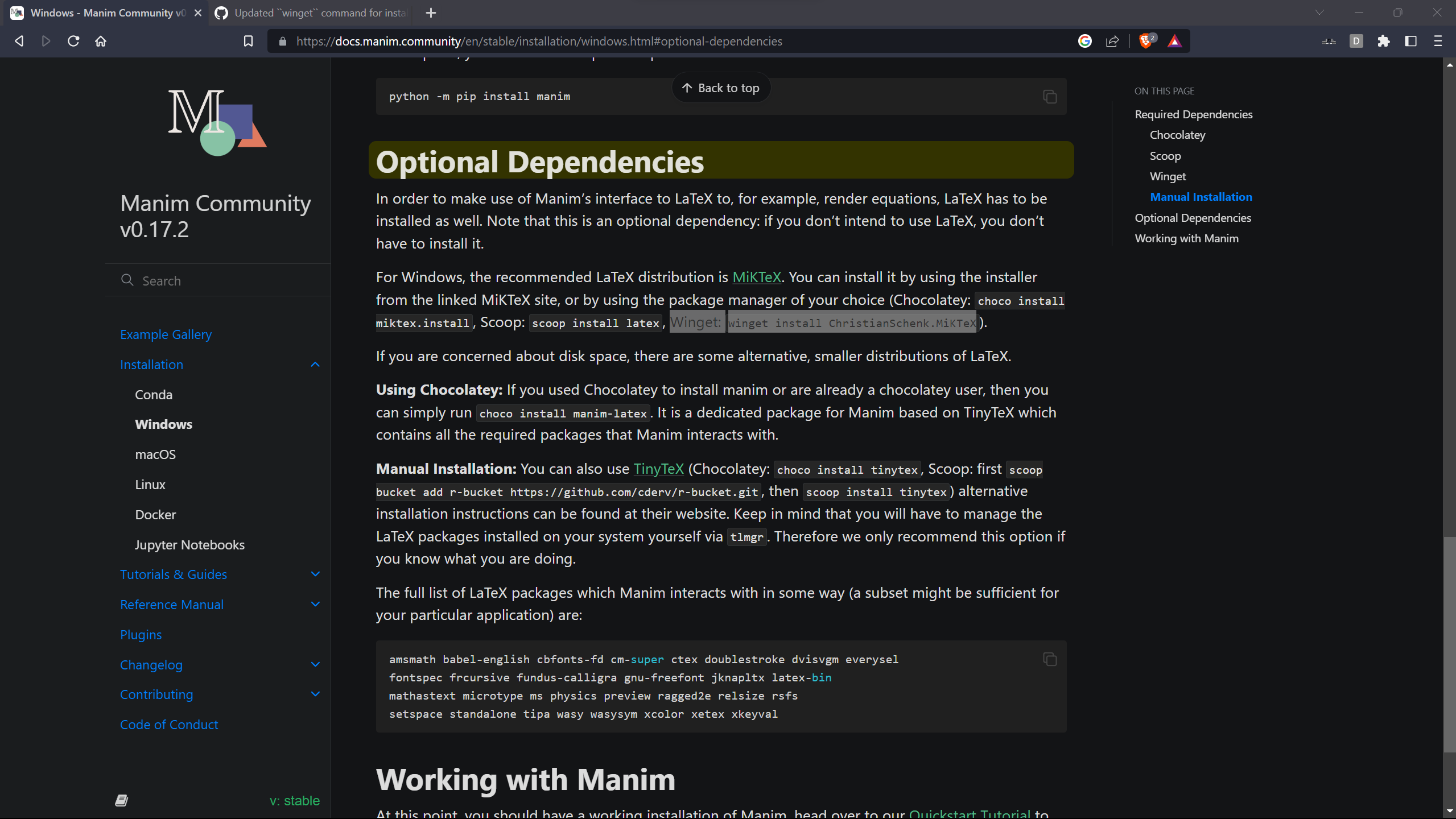Open the browser hamburger menu
Viewport: 1456px width, 819px height.
pyautogui.click(x=1438, y=41)
